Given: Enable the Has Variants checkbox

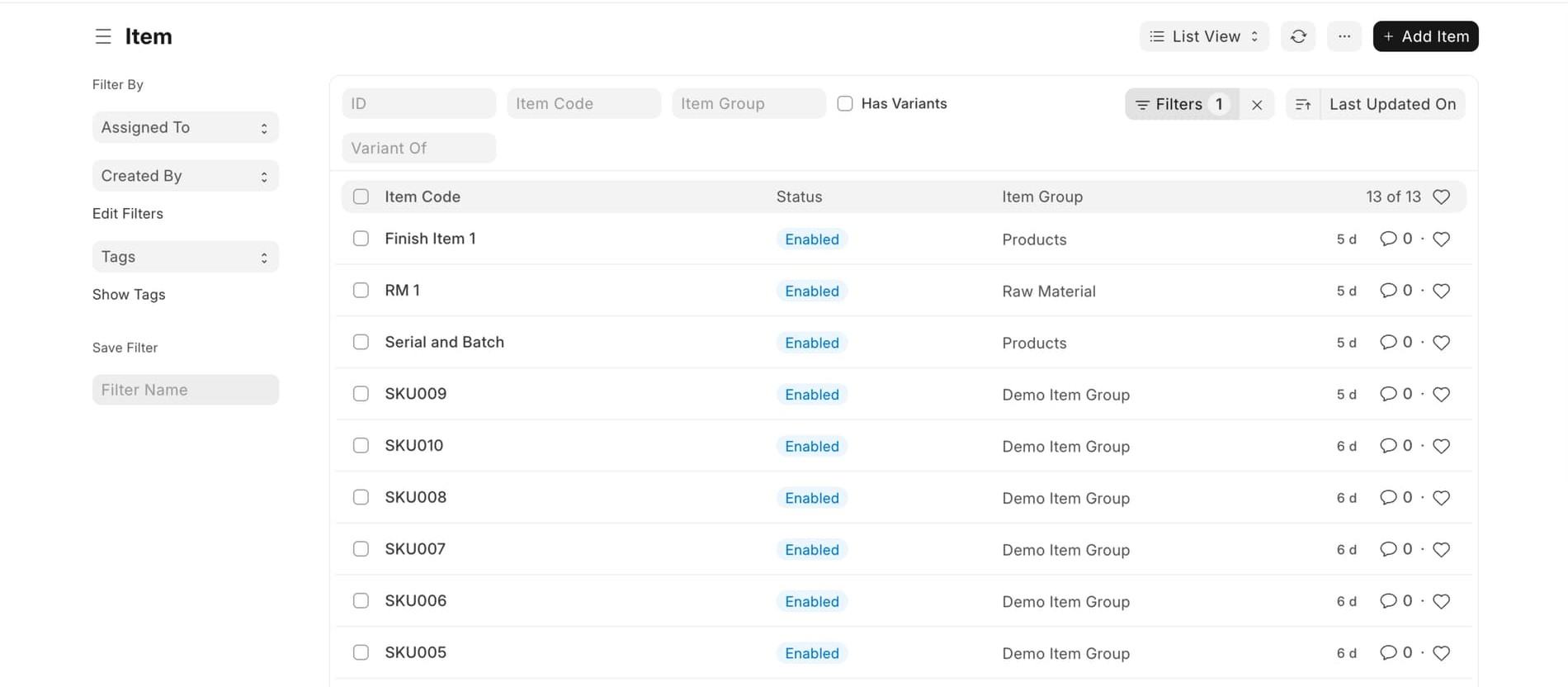Looking at the screenshot, I should click(x=845, y=104).
